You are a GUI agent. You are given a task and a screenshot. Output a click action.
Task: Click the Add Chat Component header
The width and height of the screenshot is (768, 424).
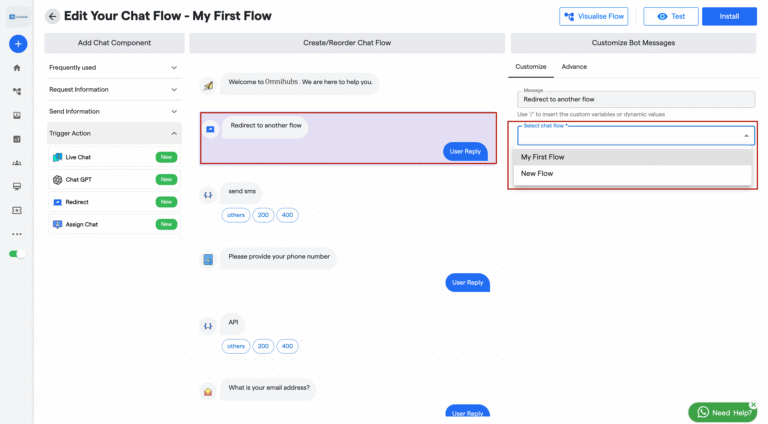point(114,43)
